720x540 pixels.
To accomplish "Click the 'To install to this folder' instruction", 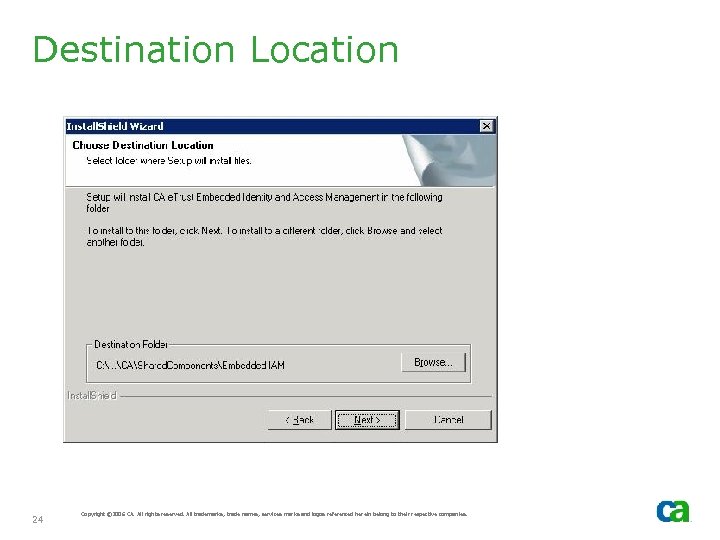I will [x=264, y=236].
